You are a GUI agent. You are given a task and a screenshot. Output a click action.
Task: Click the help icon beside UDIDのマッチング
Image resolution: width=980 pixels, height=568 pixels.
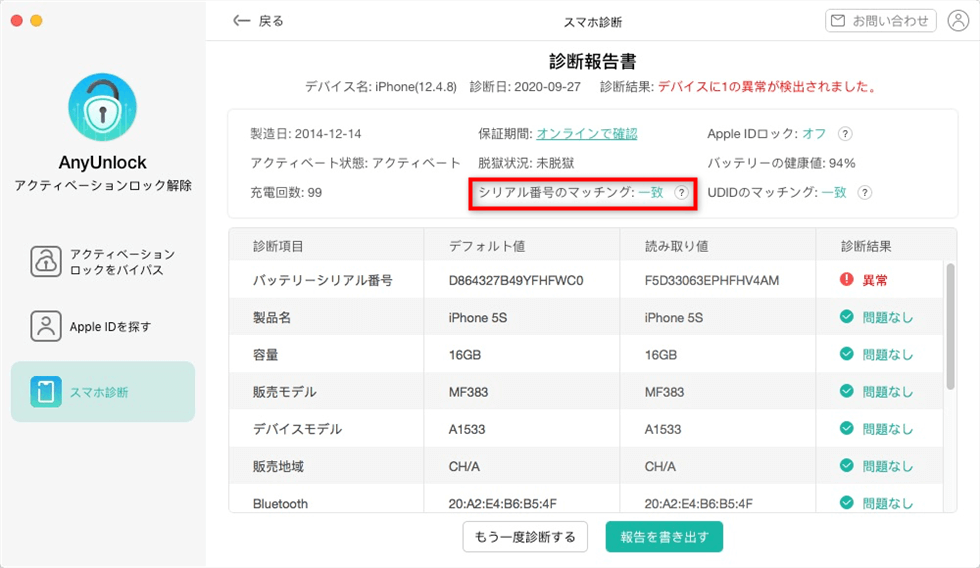(864, 193)
